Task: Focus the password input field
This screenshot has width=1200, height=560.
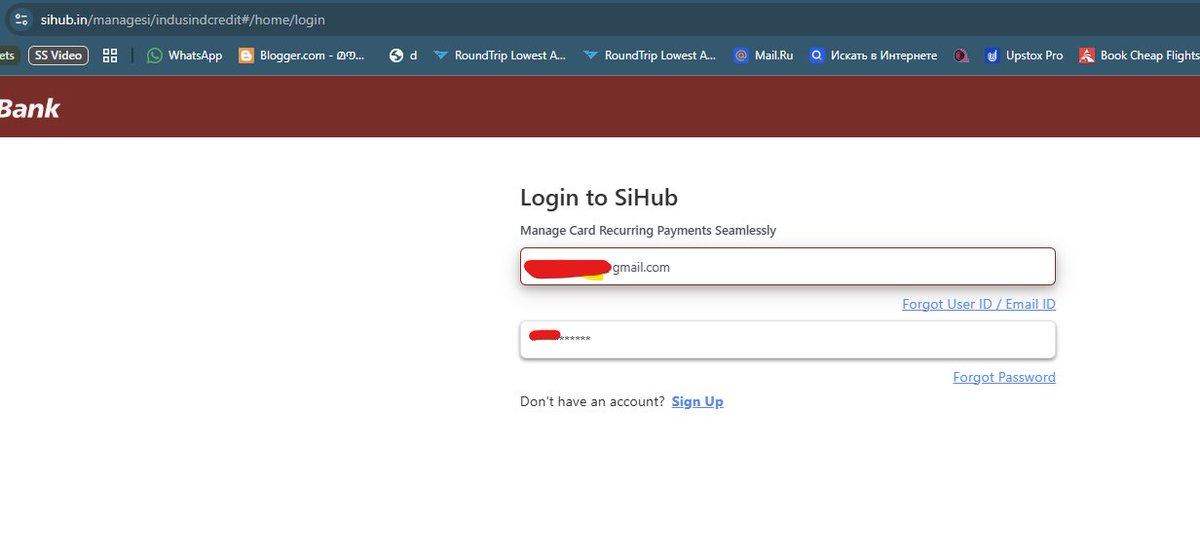Action: point(788,339)
